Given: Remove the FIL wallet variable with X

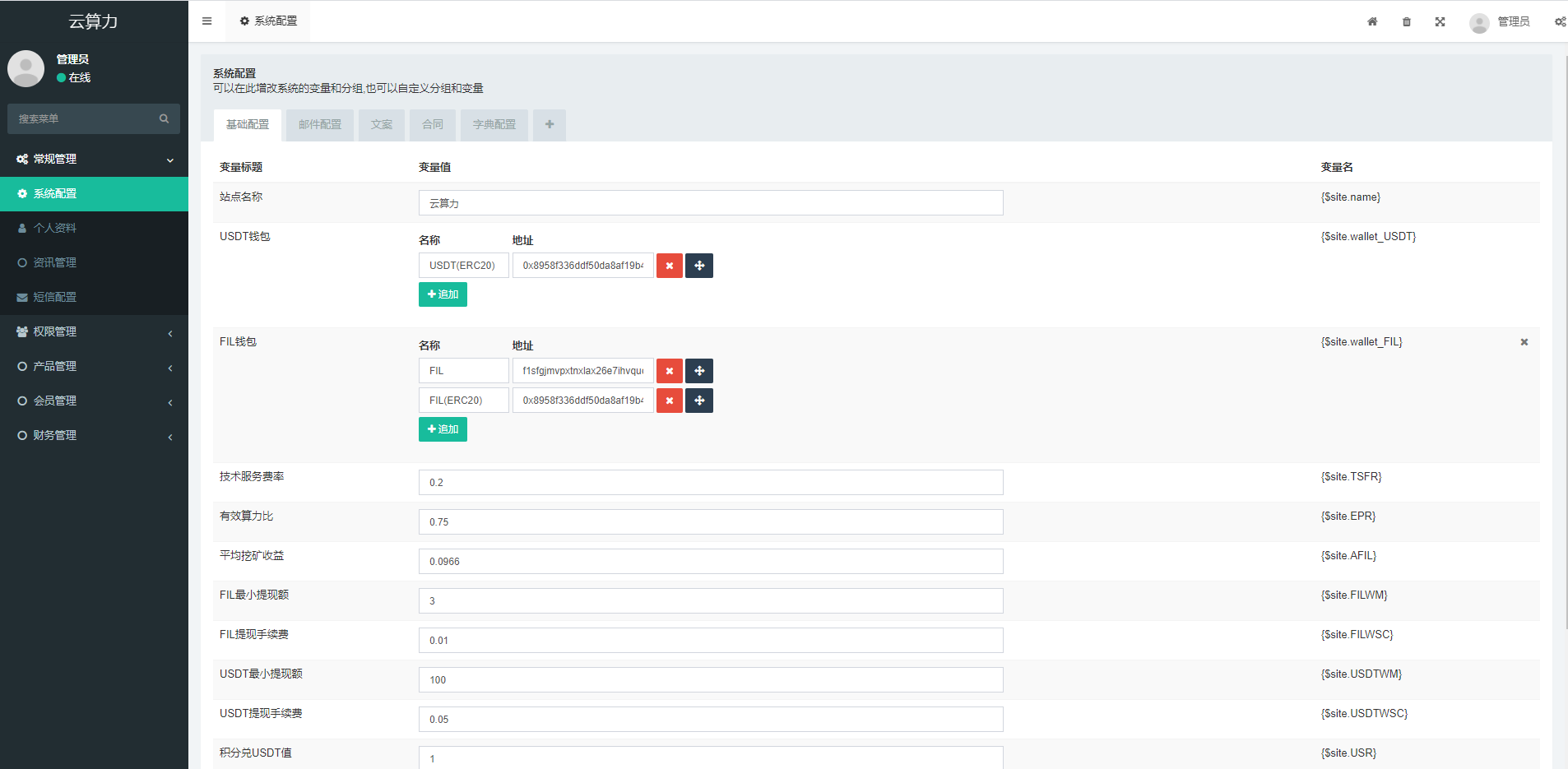Looking at the screenshot, I should [x=1524, y=342].
